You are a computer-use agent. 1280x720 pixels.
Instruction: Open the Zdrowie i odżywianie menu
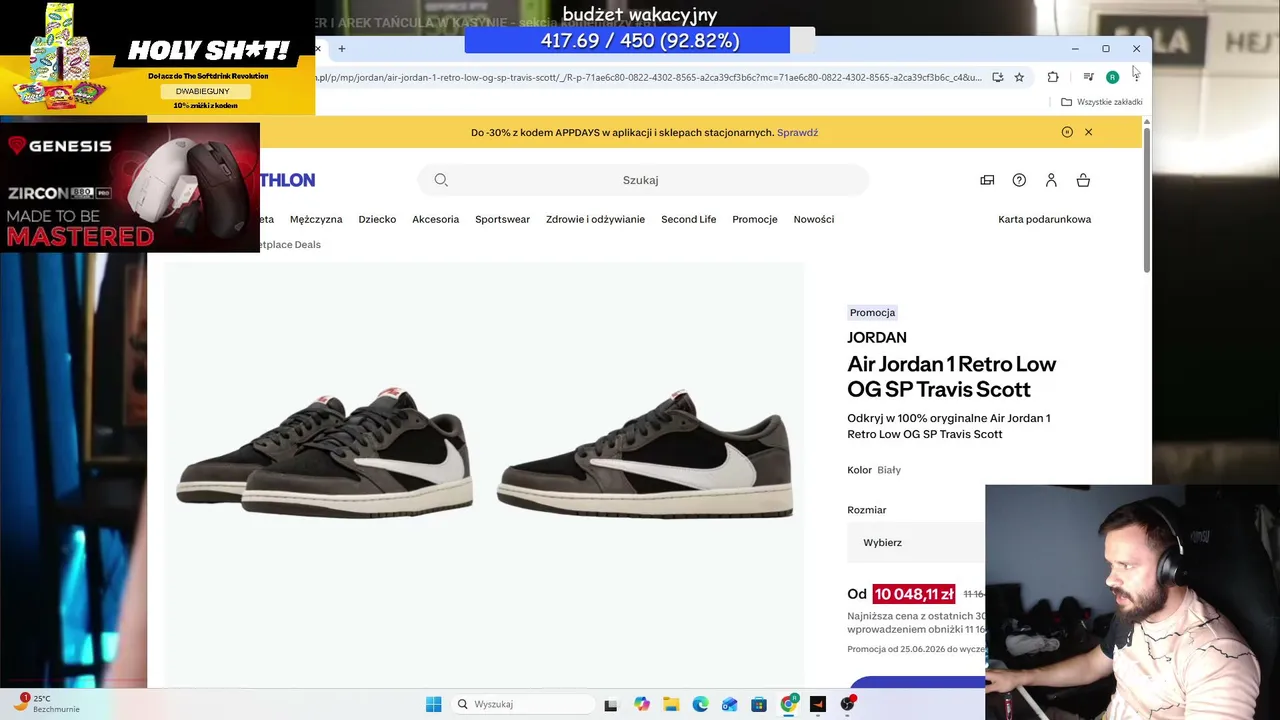(x=595, y=219)
